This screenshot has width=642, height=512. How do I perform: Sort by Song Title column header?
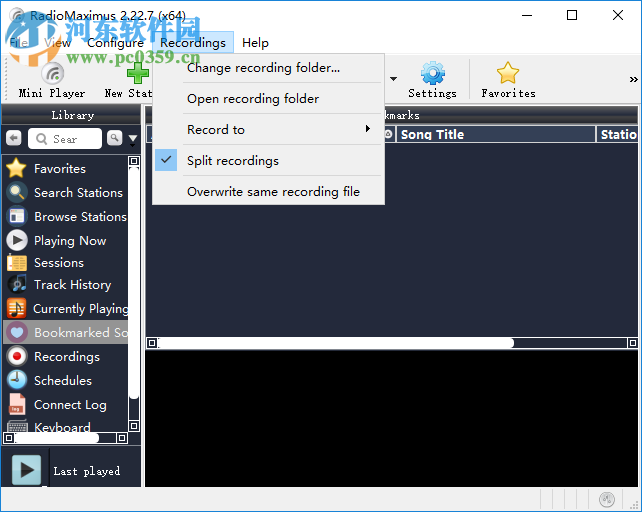click(495, 134)
